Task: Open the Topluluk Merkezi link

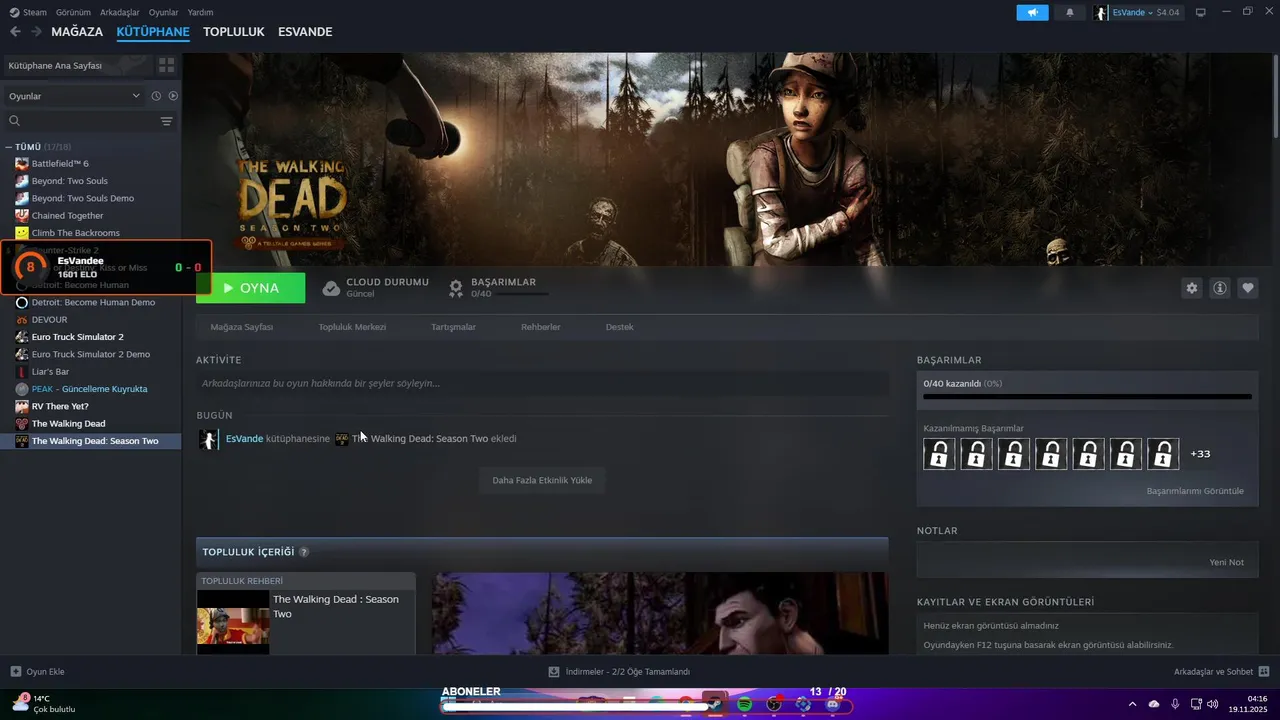Action: [x=352, y=327]
